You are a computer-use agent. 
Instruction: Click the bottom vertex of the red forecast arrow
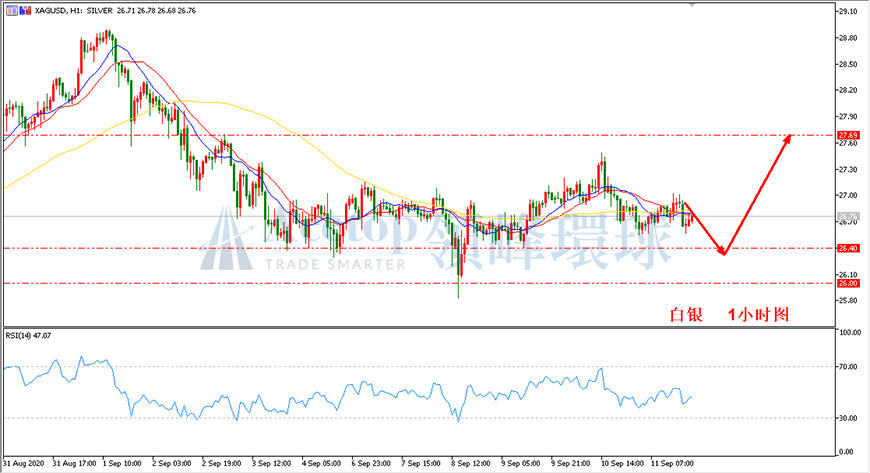tap(723, 254)
